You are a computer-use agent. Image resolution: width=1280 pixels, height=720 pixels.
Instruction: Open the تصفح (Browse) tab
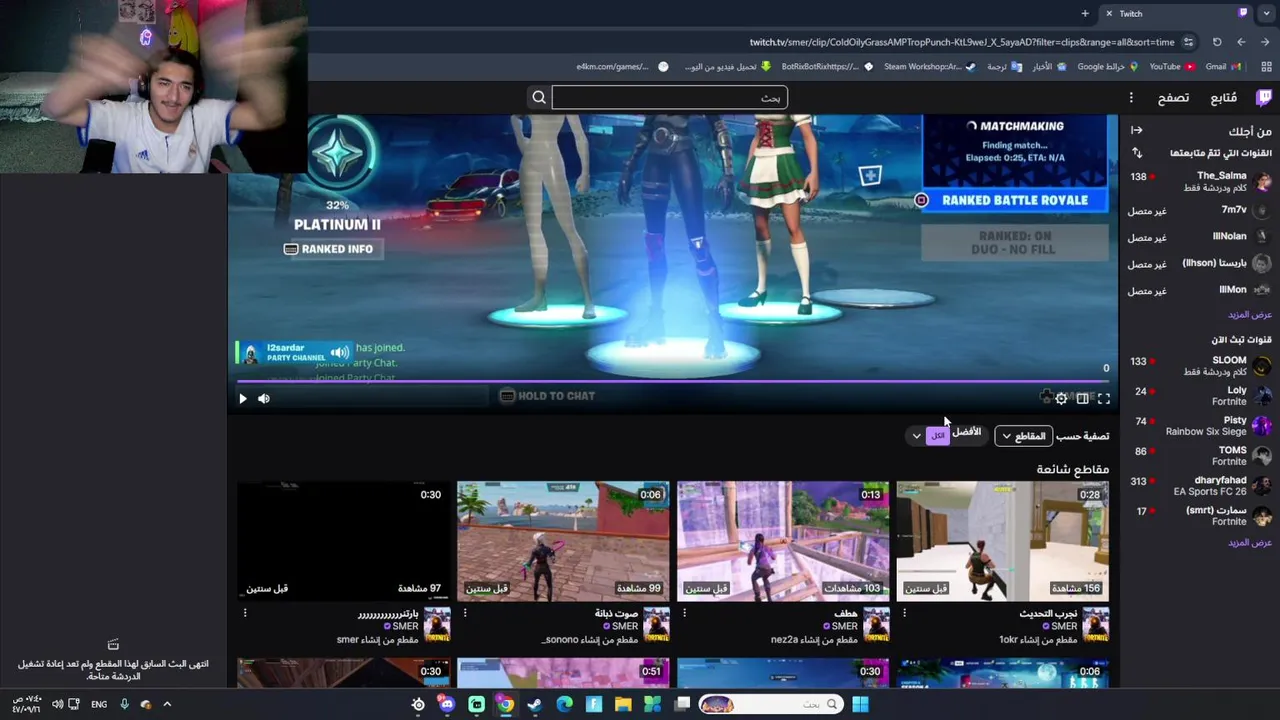pyautogui.click(x=1173, y=97)
